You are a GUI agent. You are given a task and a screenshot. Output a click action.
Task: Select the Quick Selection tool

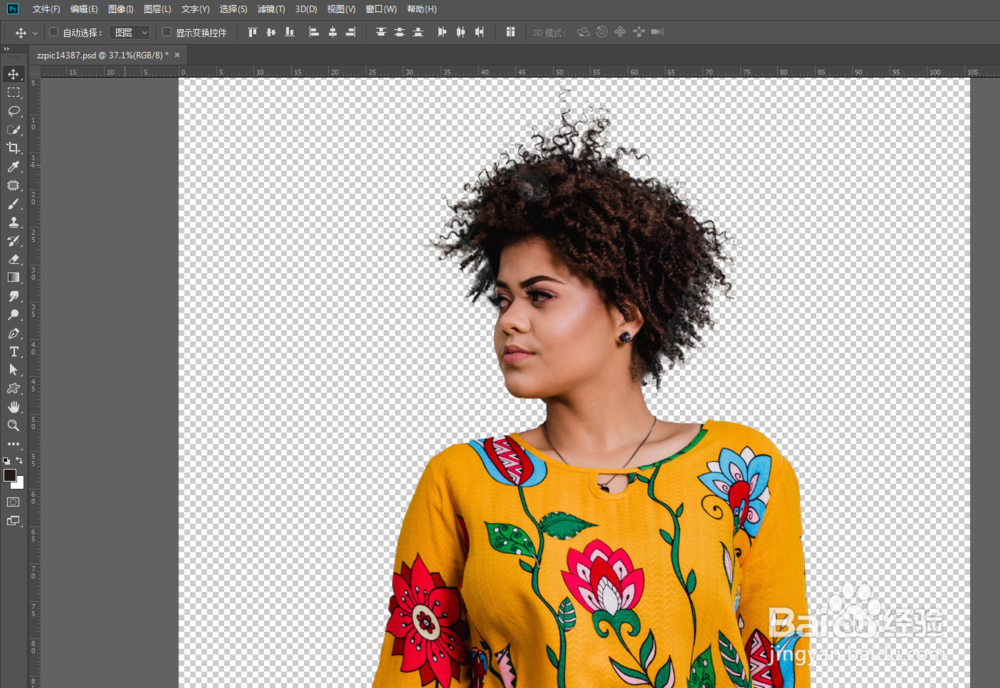(13, 129)
